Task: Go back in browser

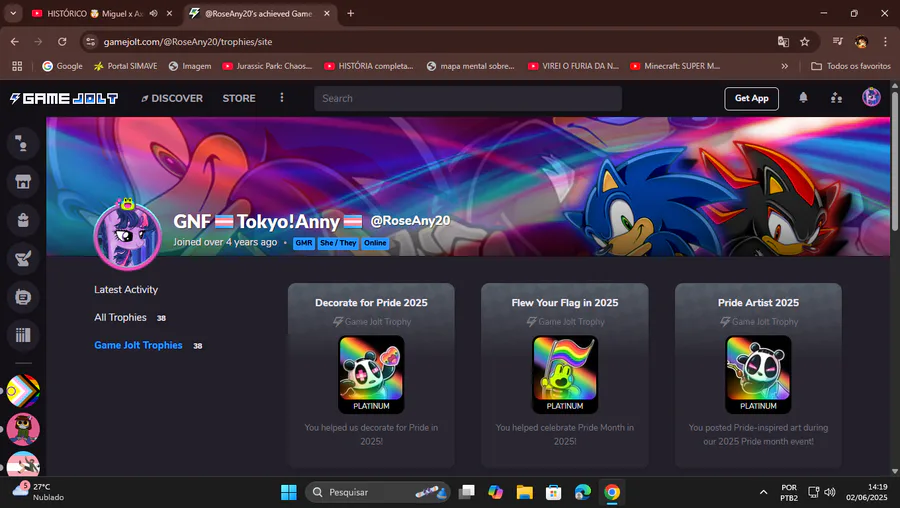Action: [x=15, y=41]
